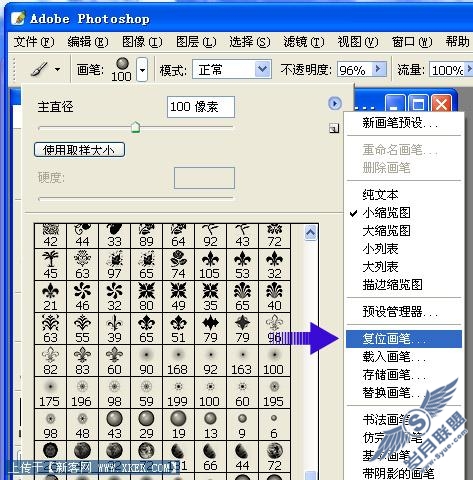Select 小列表 view option
Screen dimensions: 473x480
tap(404, 249)
